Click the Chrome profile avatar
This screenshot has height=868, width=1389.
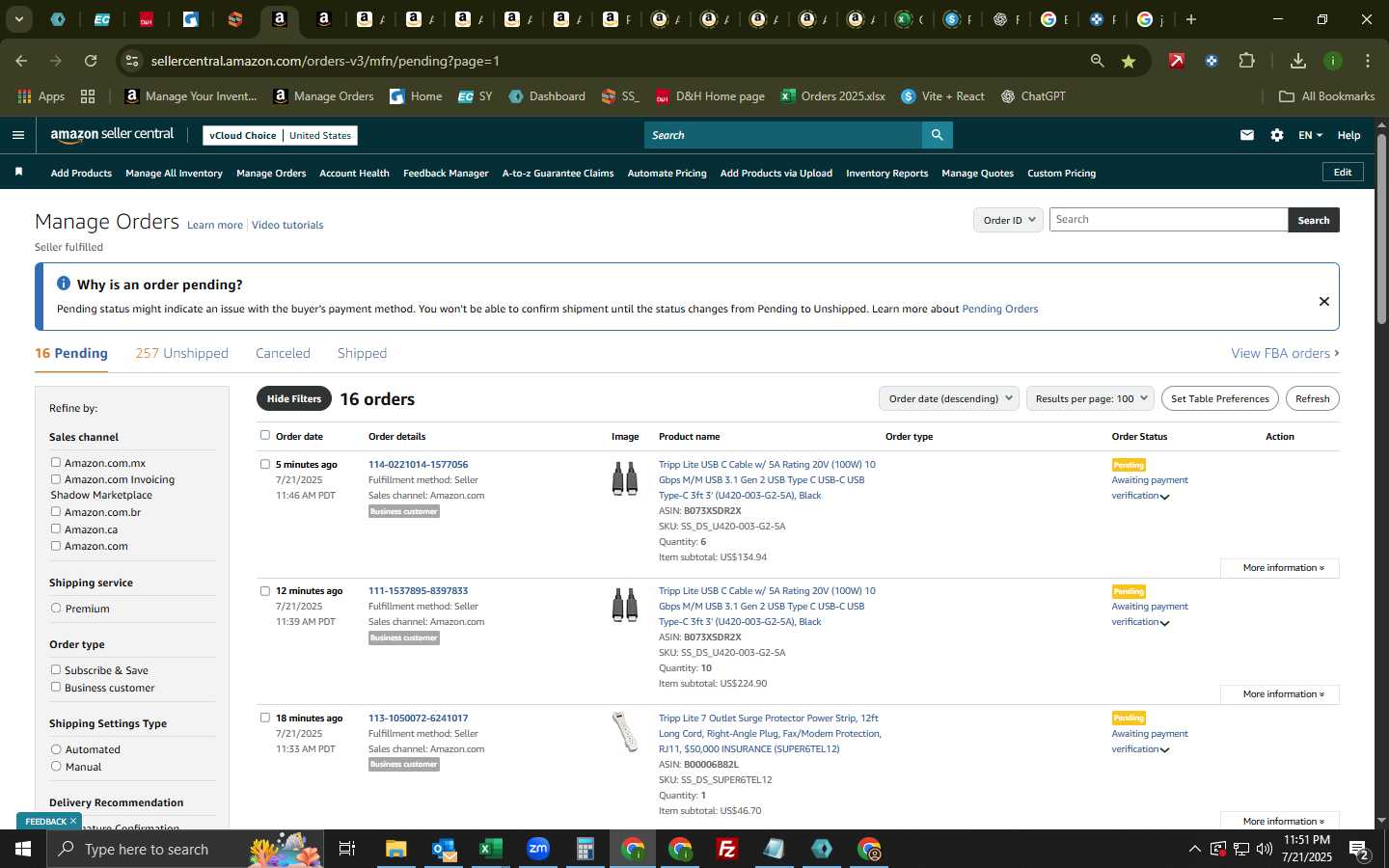point(1333,61)
